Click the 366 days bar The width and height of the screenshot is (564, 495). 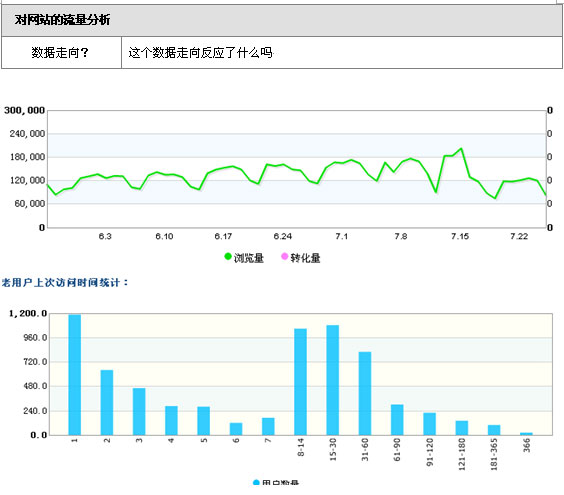point(526,433)
